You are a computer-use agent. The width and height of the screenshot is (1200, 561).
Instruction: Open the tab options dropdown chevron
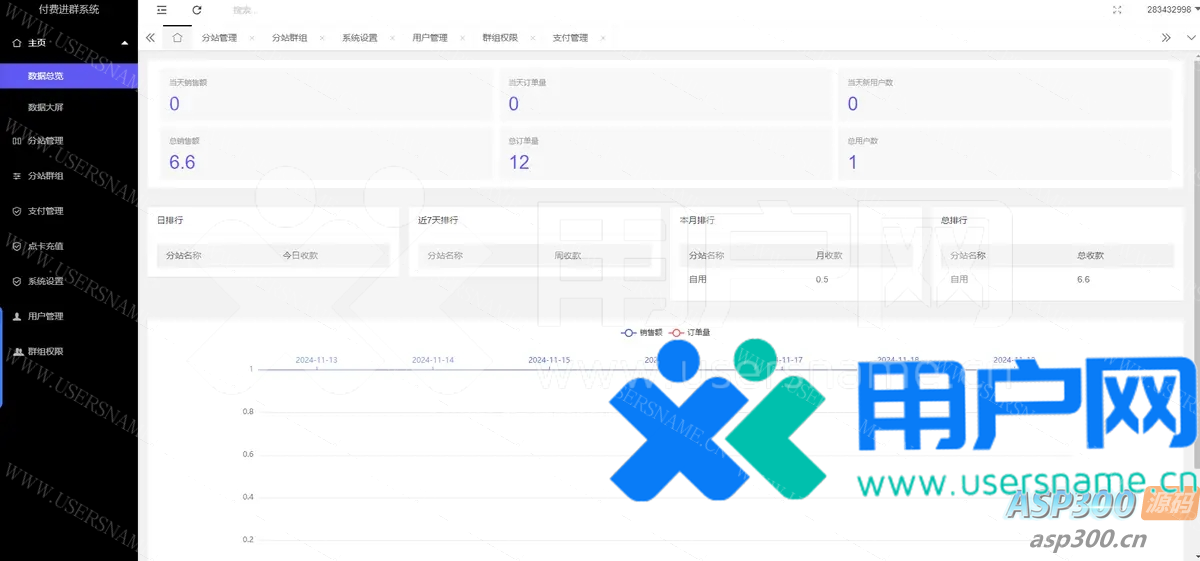pos(1190,38)
